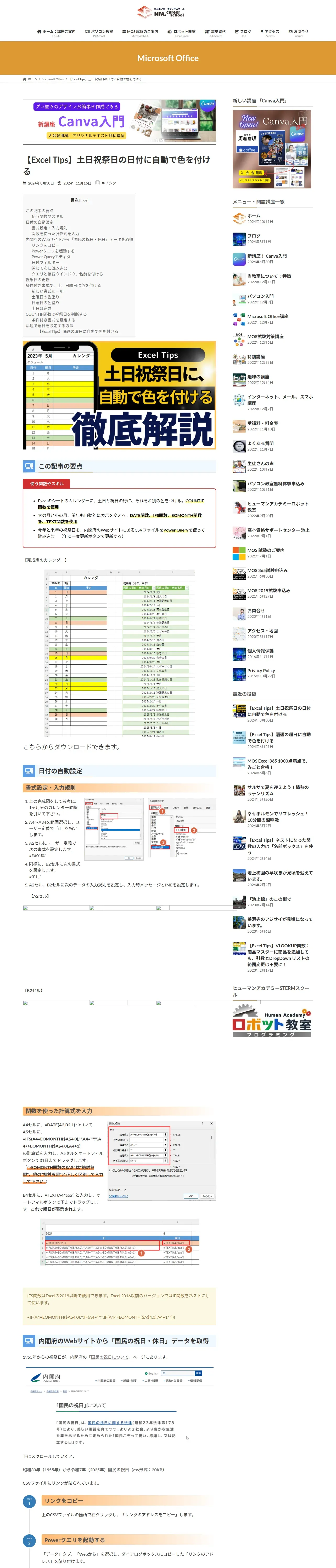This screenshot has height=1568, width=336.
Task: Open recent post VLOOKUP関数：商品マスターに商品を追加しても
Action: 279,955
